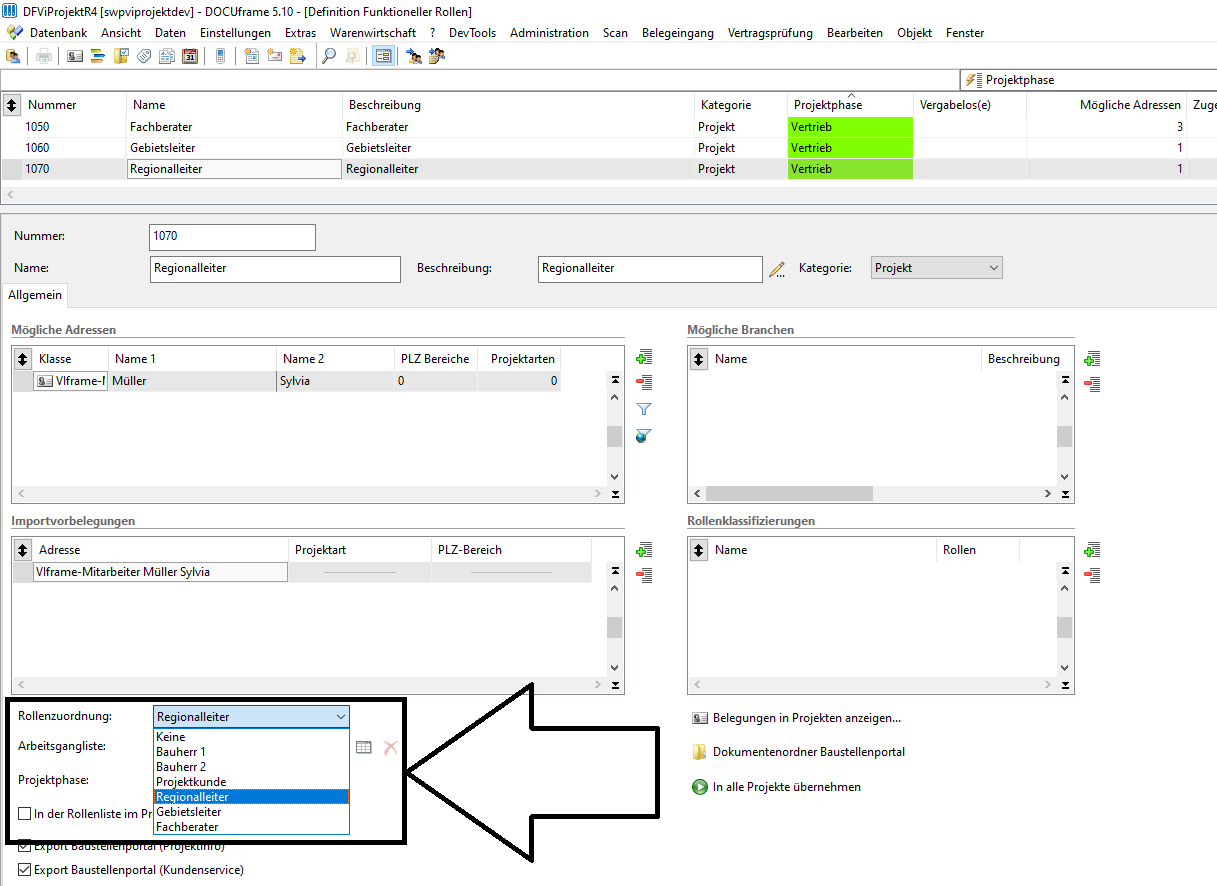1217x886 pixels.
Task: Choose 'Projektkunde' in the dropdown list
Action: pyautogui.click(x=251, y=782)
